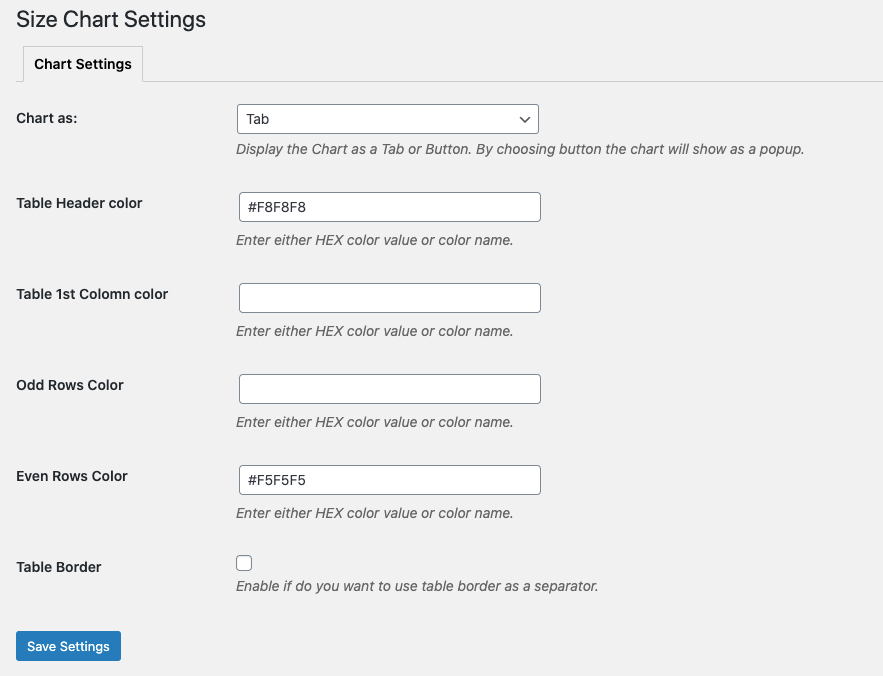The width and height of the screenshot is (883, 676).
Task: Select the empty Odd Rows Color input
Action: tap(390, 389)
